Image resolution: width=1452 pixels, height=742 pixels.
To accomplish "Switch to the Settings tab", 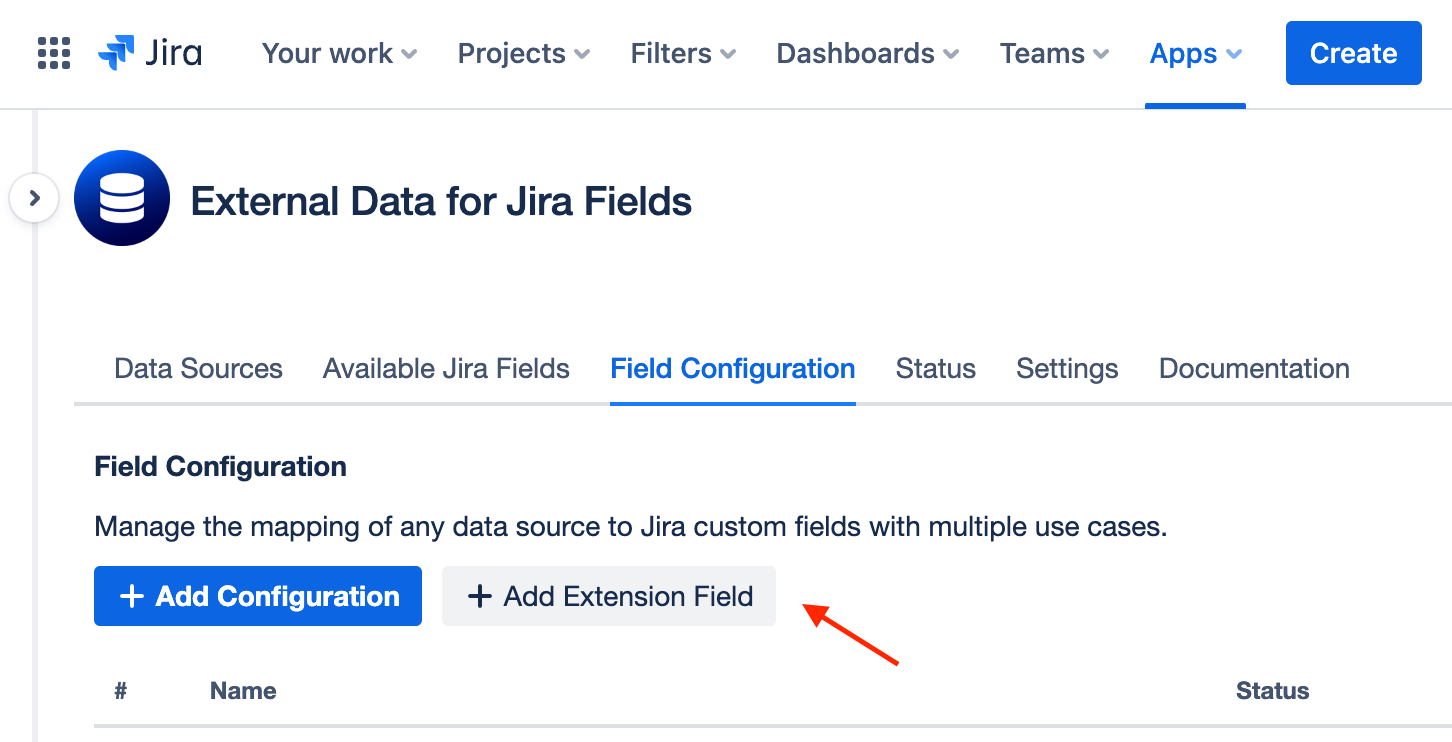I will pos(1066,368).
